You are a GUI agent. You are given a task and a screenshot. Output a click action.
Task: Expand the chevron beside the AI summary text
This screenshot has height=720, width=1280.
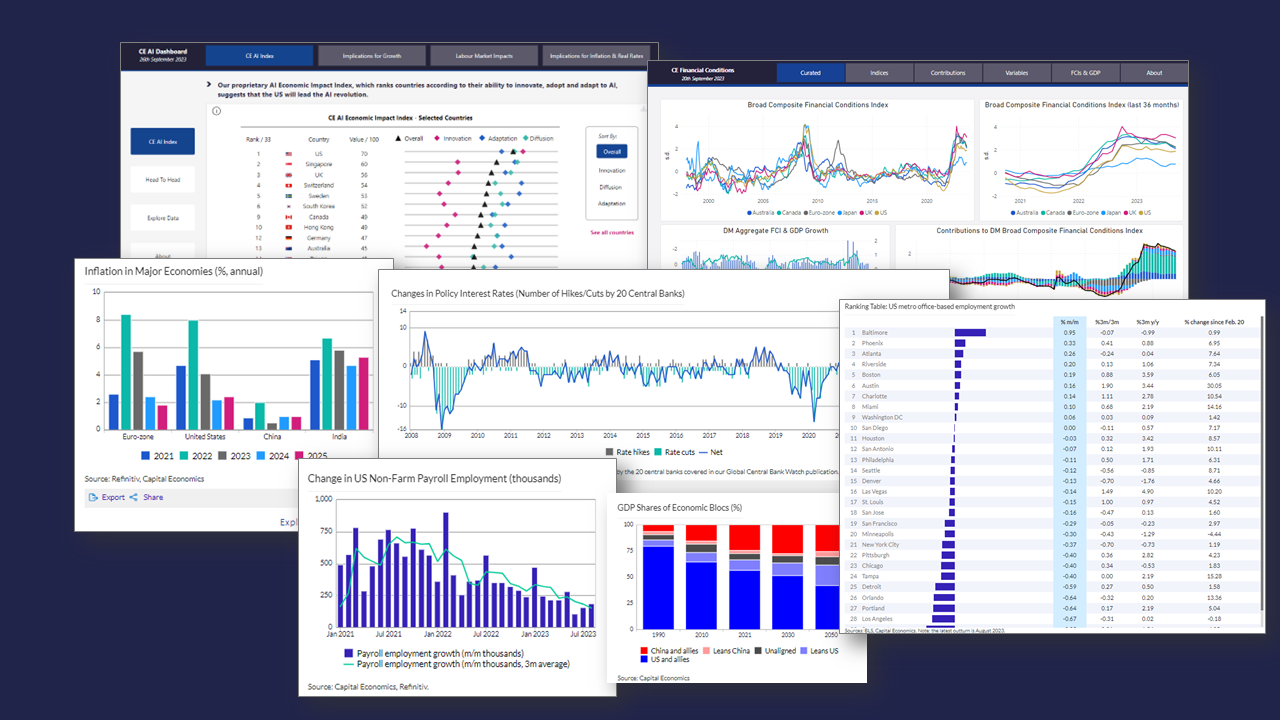tap(208, 86)
